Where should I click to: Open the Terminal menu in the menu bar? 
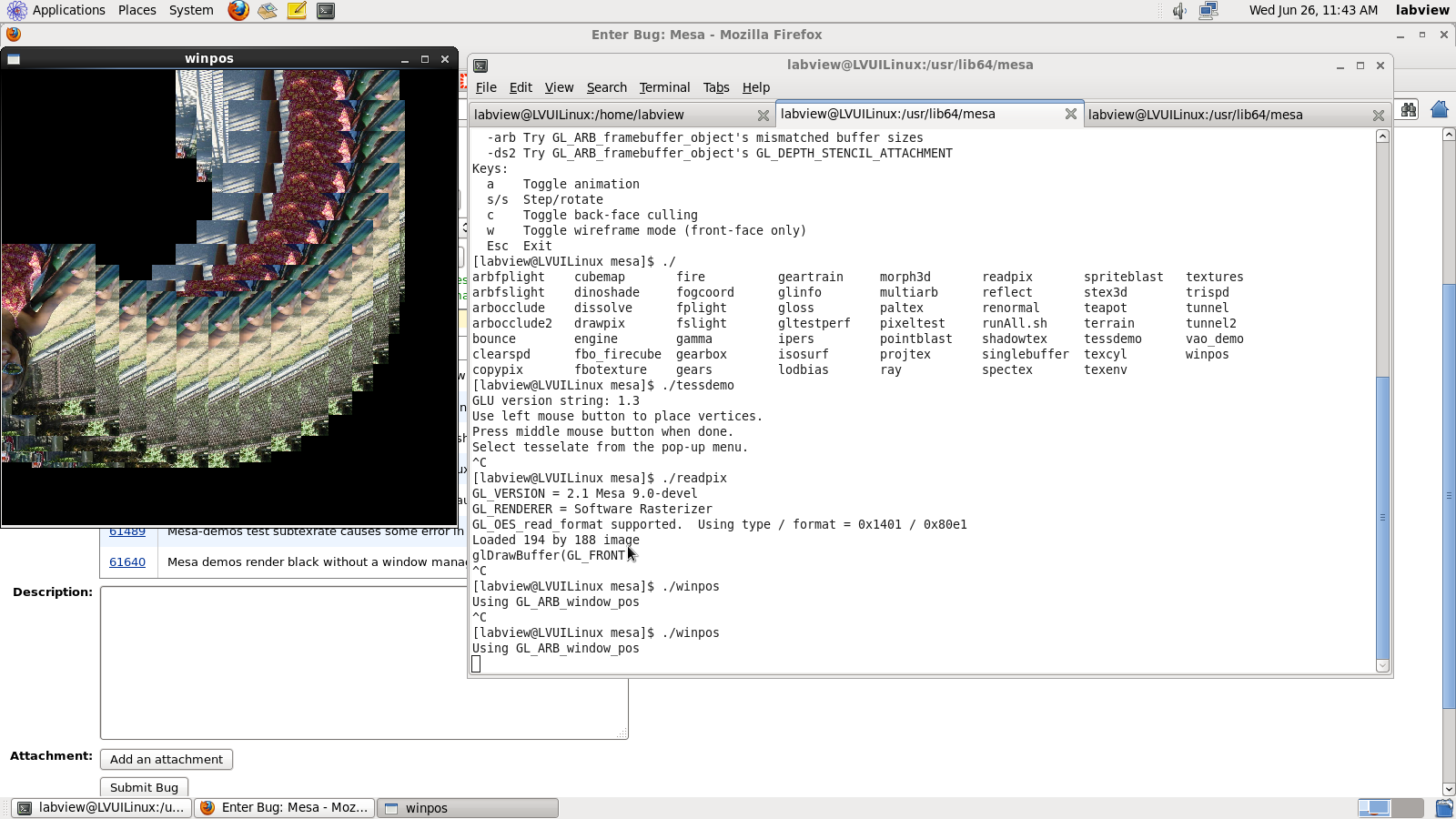[x=664, y=87]
